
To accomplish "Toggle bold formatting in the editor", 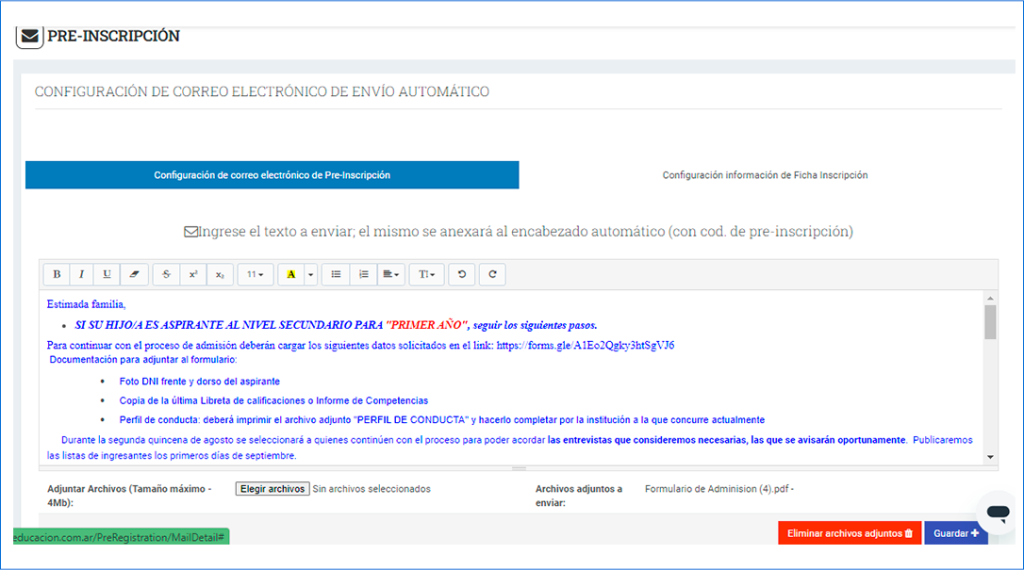I will [56, 274].
